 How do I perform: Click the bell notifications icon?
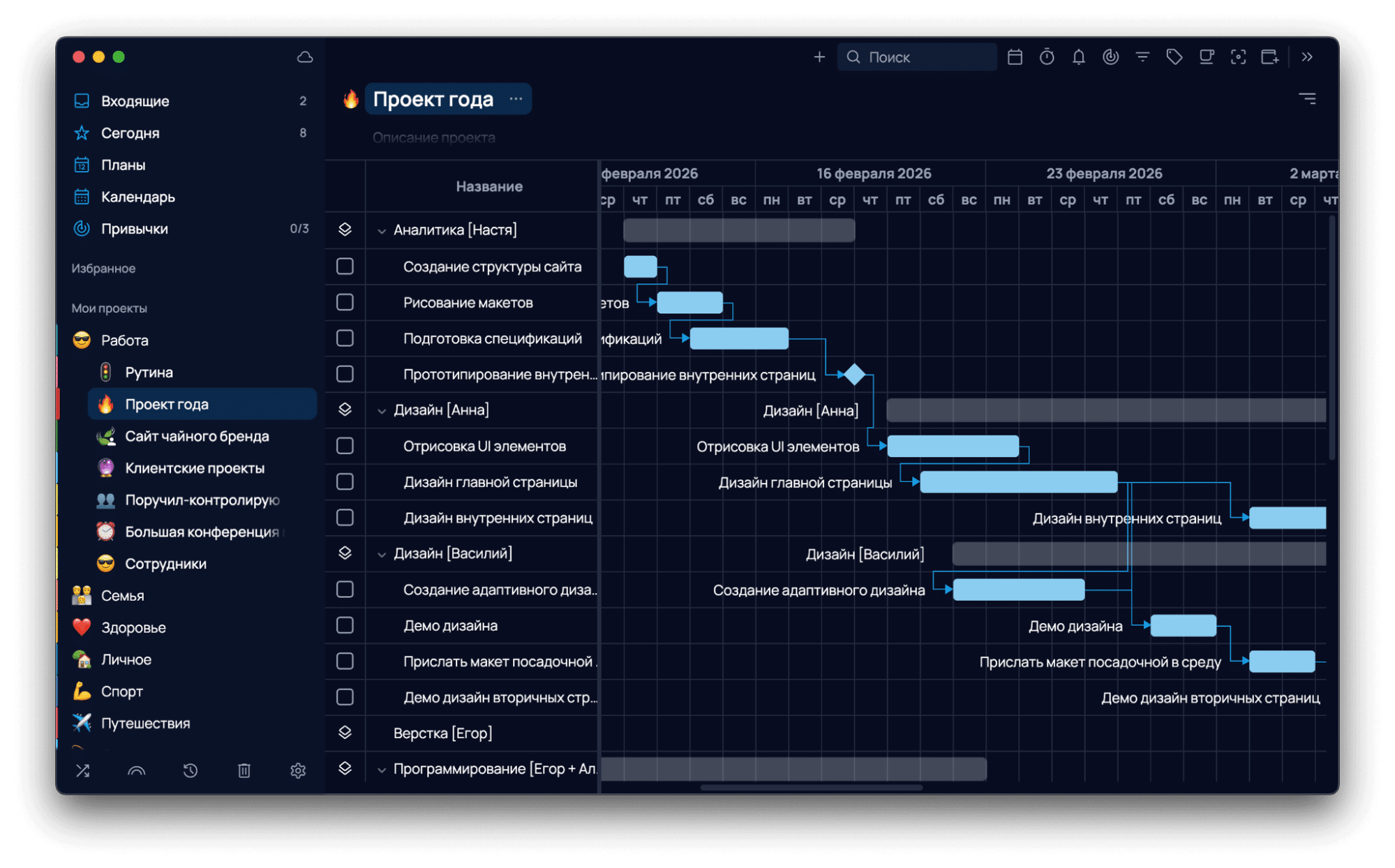(x=1079, y=57)
